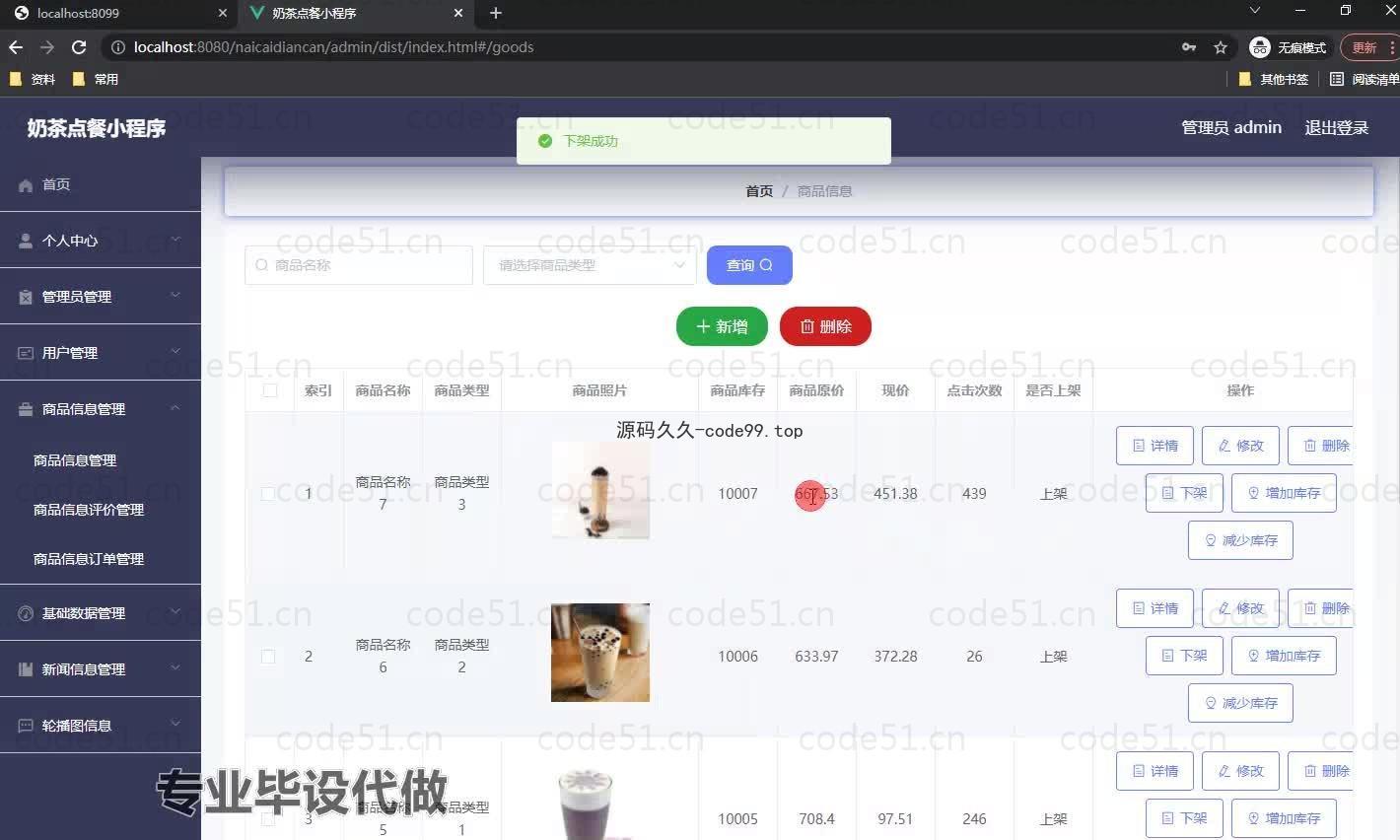Expand the 管理员管理 sidebar menu
Image resolution: width=1400 pixels, height=840 pixels.
[x=101, y=297]
